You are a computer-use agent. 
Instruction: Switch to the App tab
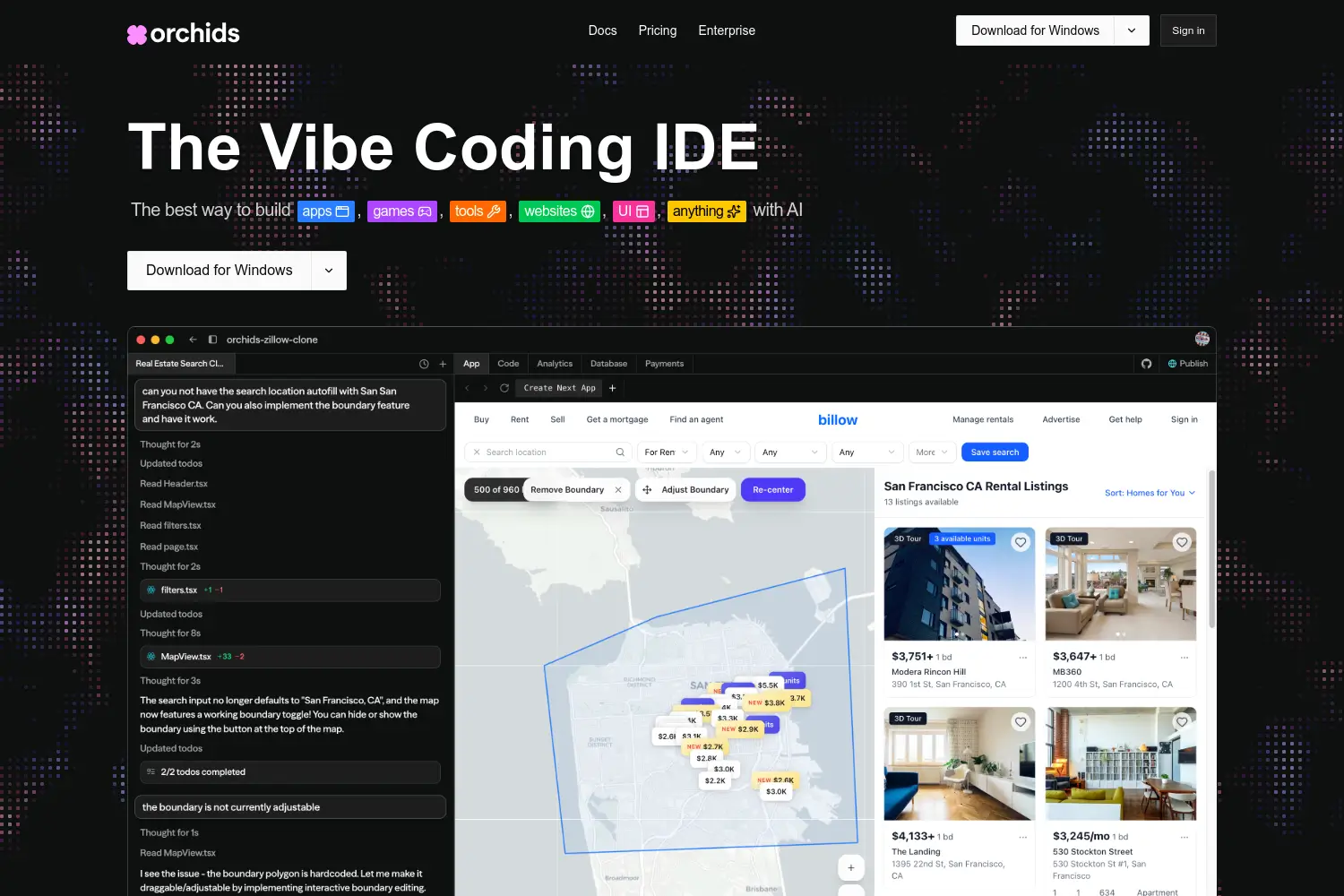(471, 364)
